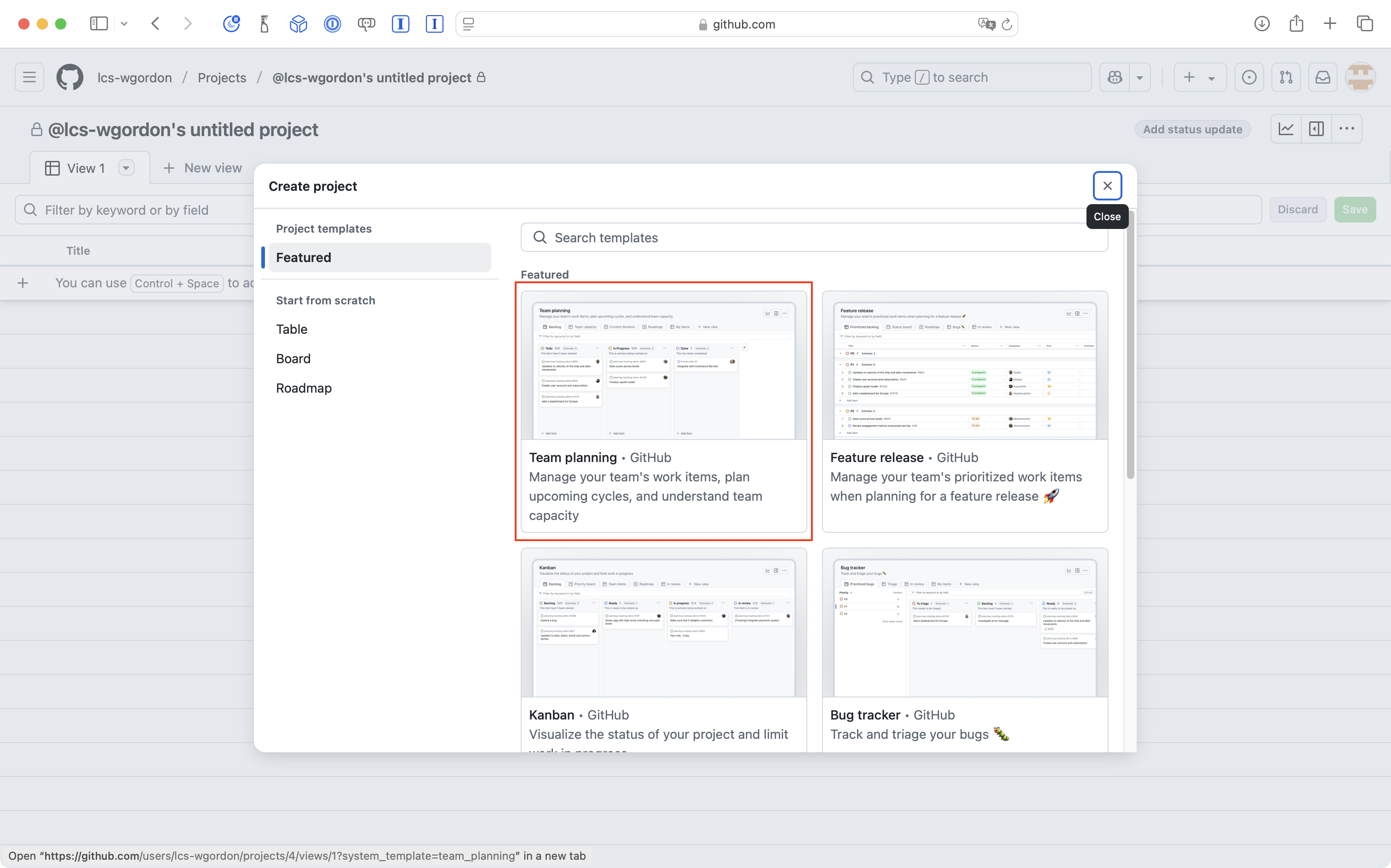Toggle the project details side panel

tap(1316, 129)
